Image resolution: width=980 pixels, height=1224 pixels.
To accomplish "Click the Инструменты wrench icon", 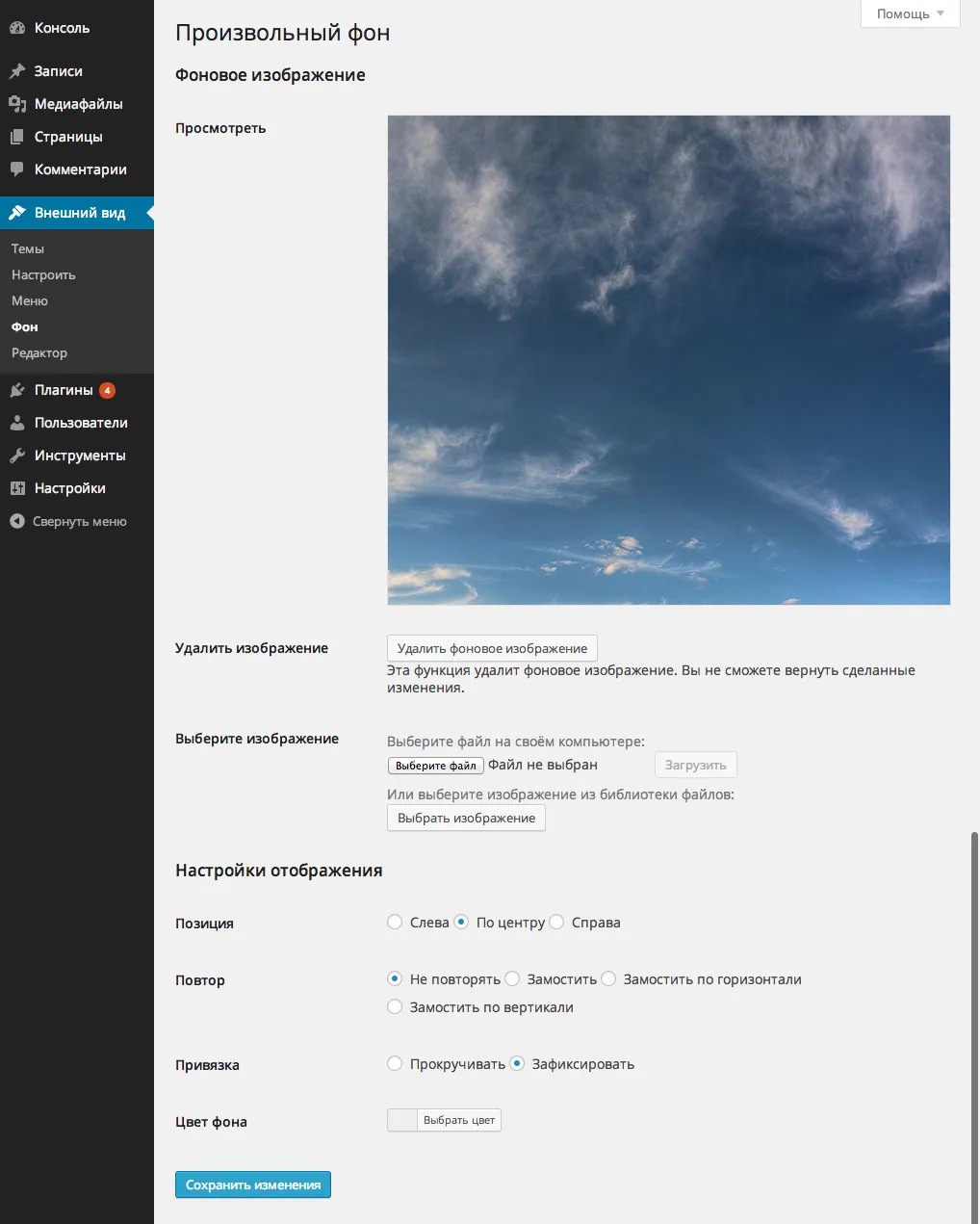I will (x=17, y=456).
